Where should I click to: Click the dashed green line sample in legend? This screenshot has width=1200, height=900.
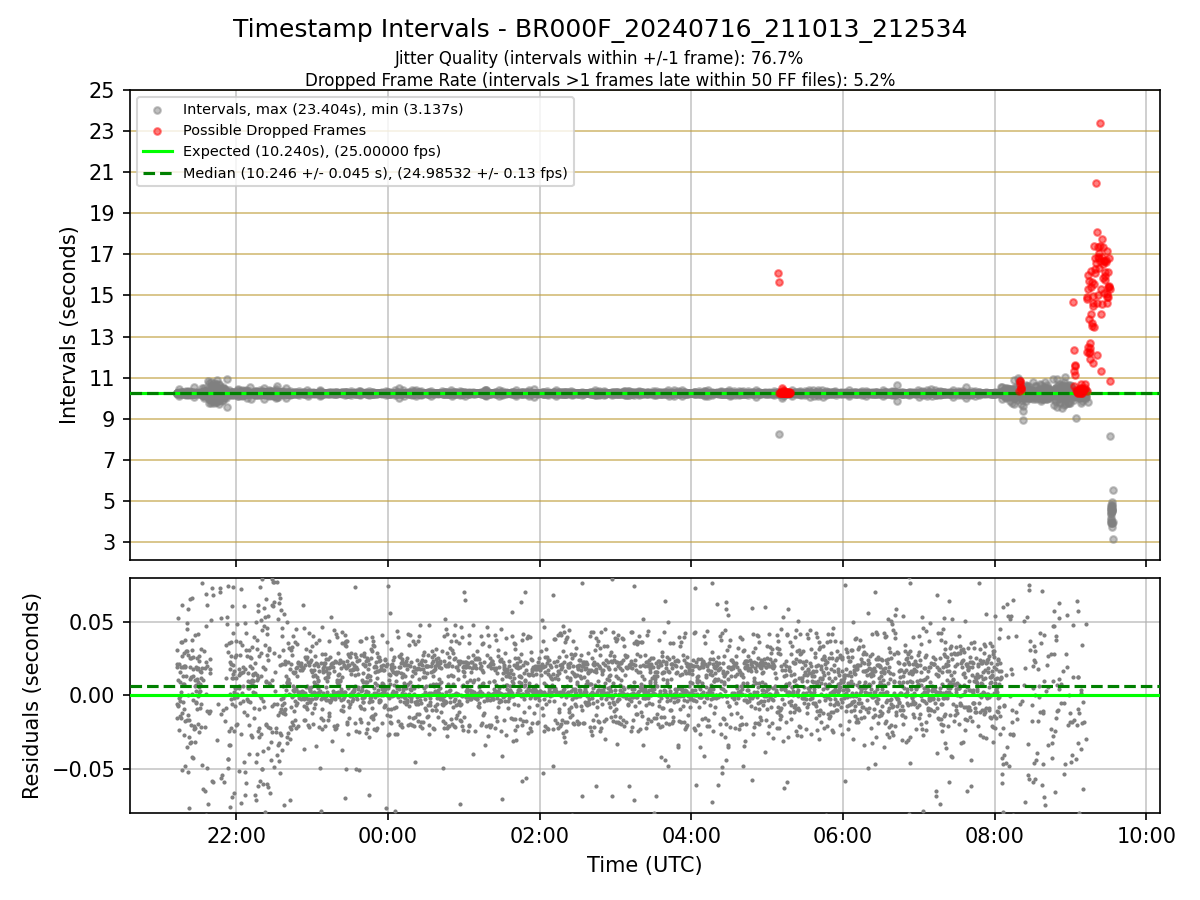157,173
